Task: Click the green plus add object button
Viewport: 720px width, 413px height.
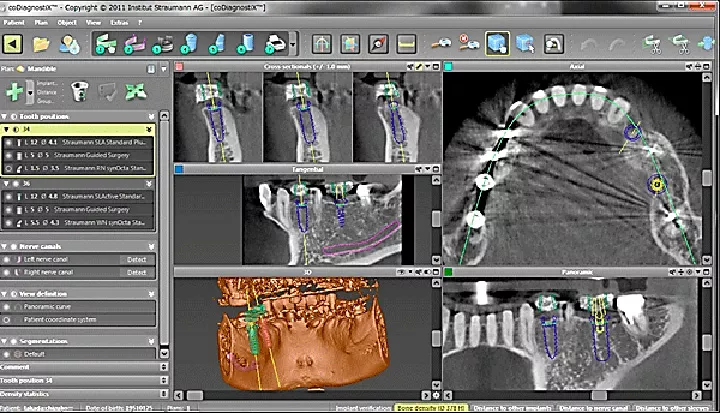Action: click(x=14, y=92)
